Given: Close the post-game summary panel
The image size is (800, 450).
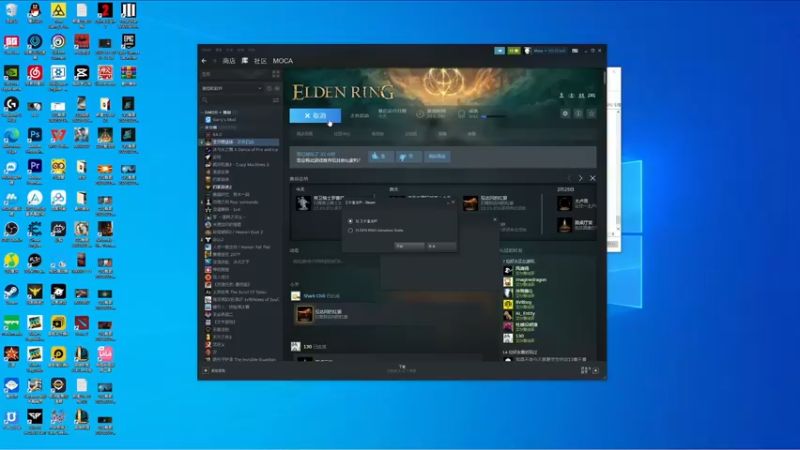Looking at the screenshot, I should (592, 178).
